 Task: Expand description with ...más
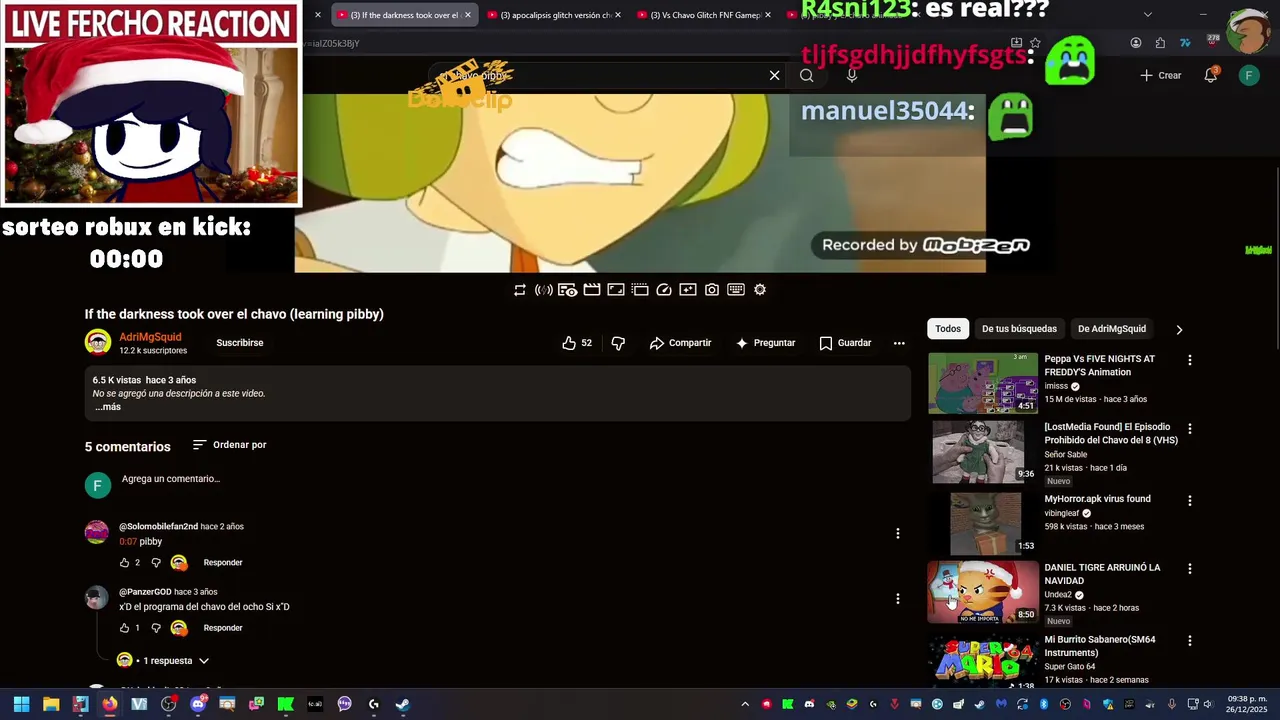click(x=107, y=407)
